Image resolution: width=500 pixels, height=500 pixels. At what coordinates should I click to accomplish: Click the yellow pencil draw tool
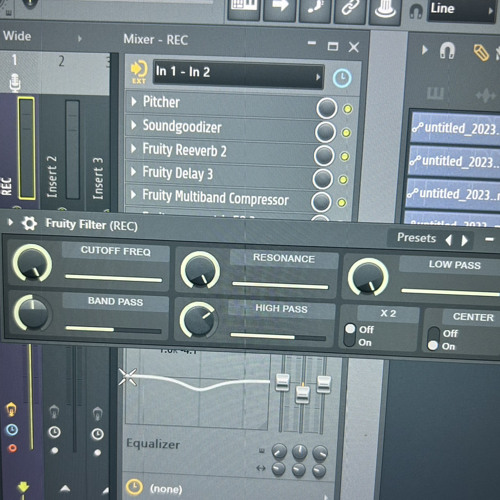click(481, 53)
